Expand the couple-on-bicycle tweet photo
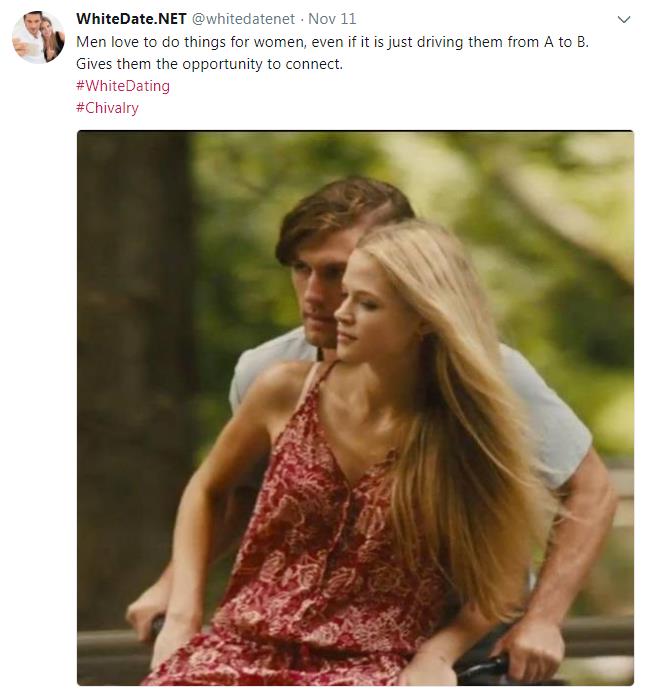This screenshot has width=645, height=697. pos(355,408)
